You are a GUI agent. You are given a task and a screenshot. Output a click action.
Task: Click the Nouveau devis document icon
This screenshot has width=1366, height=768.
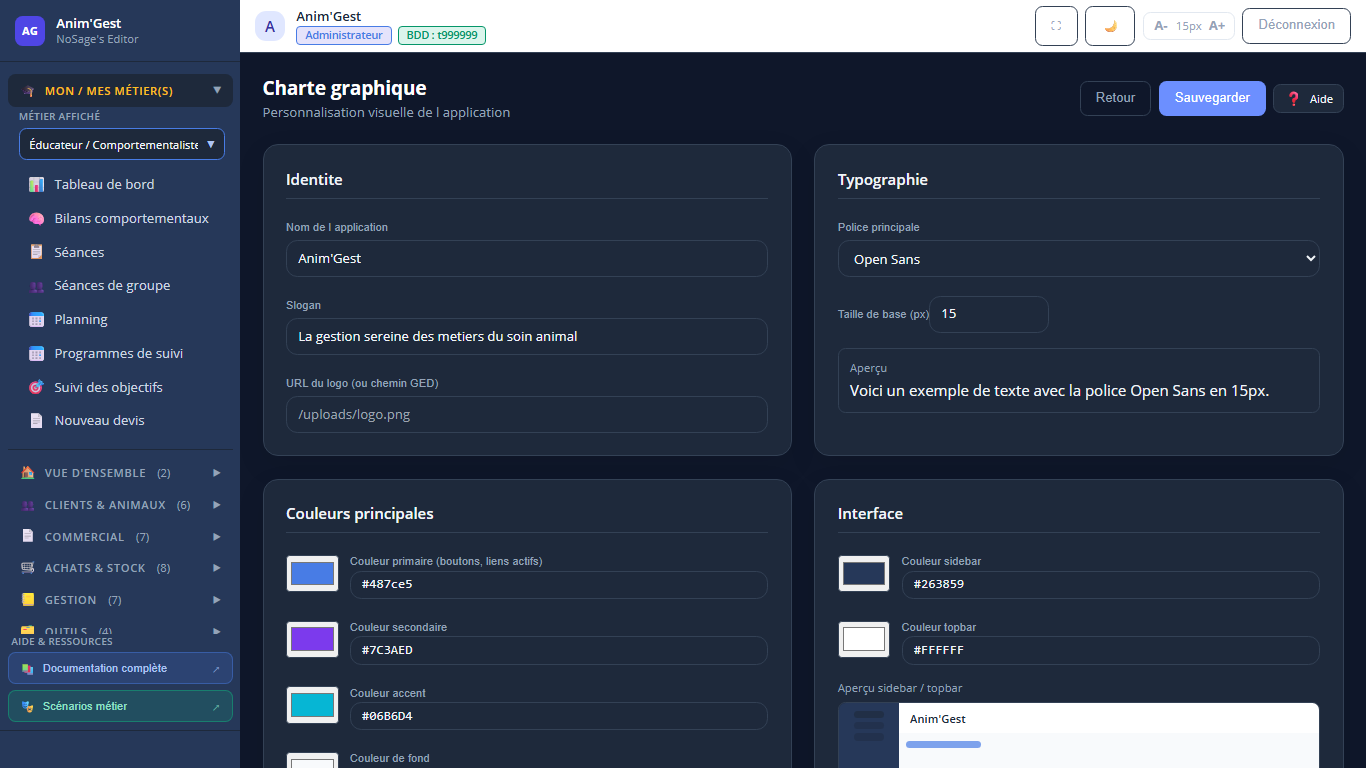[x=36, y=421]
